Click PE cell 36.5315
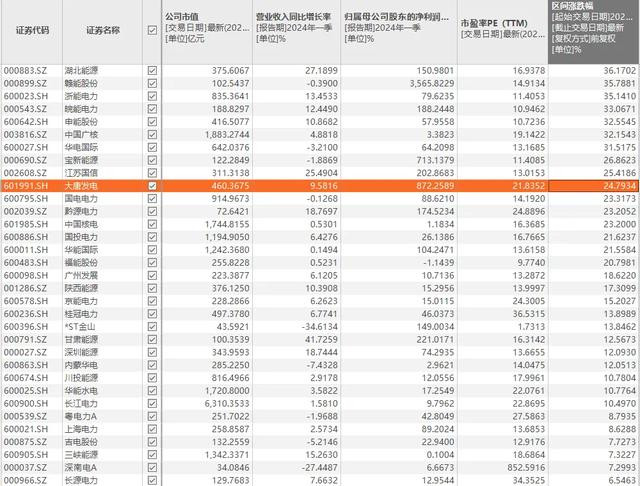640x486 pixels. pyautogui.click(x=529, y=314)
